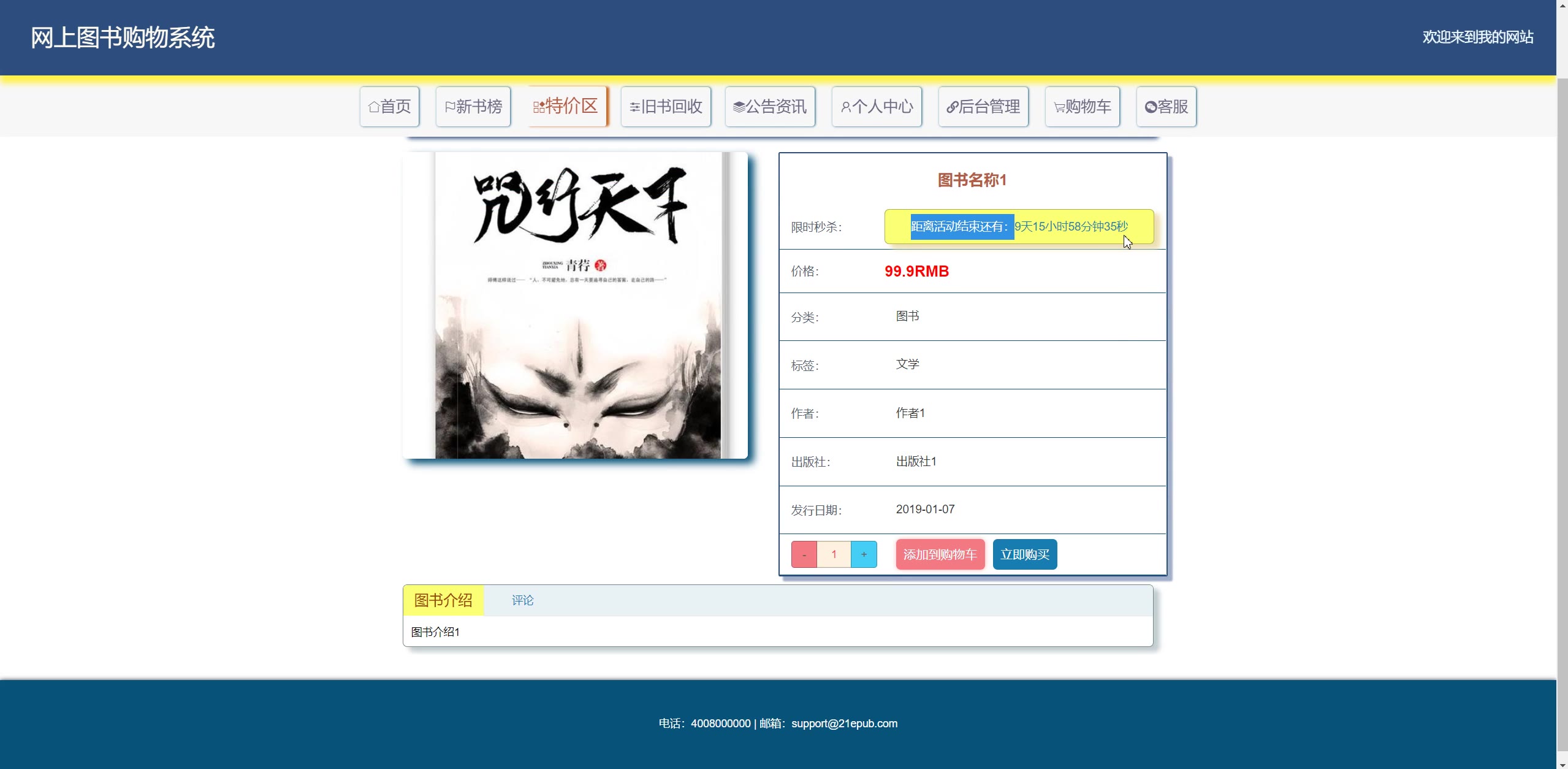Open the 公告资讯 page
1568x769 pixels.
pyautogui.click(x=770, y=107)
